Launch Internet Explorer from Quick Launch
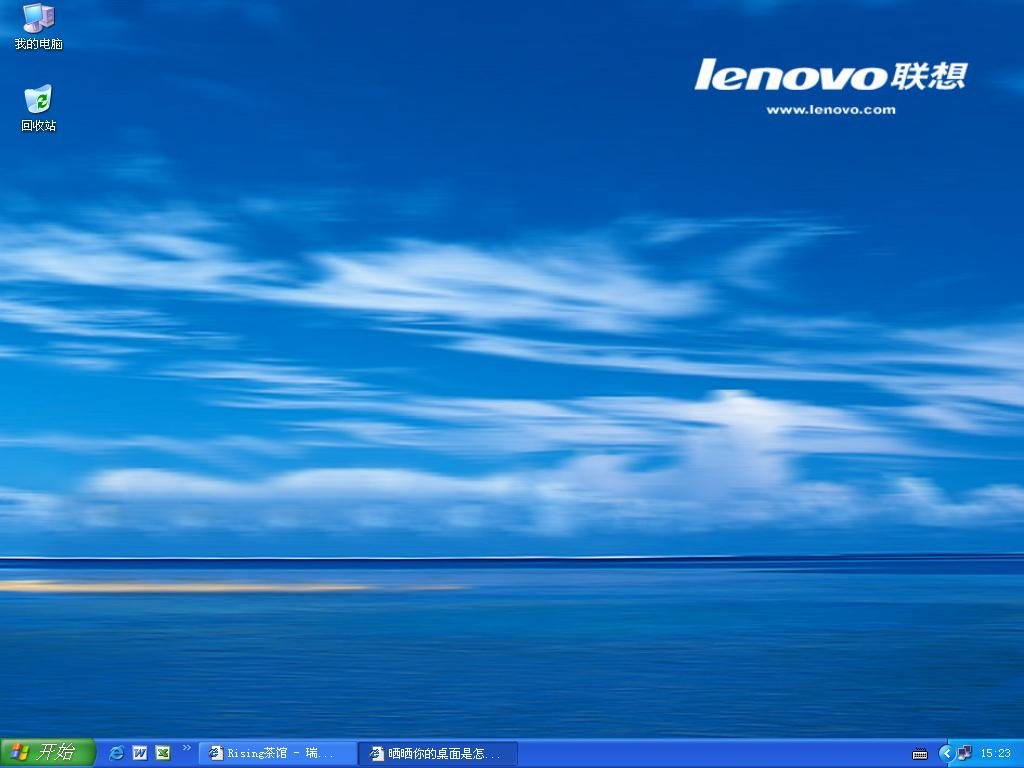The height and width of the screenshot is (768, 1024). [117, 753]
